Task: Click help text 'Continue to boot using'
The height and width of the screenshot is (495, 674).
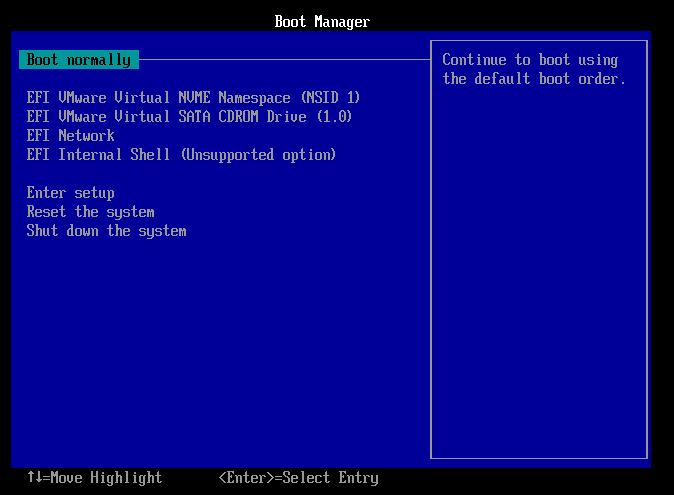Action: (530, 60)
